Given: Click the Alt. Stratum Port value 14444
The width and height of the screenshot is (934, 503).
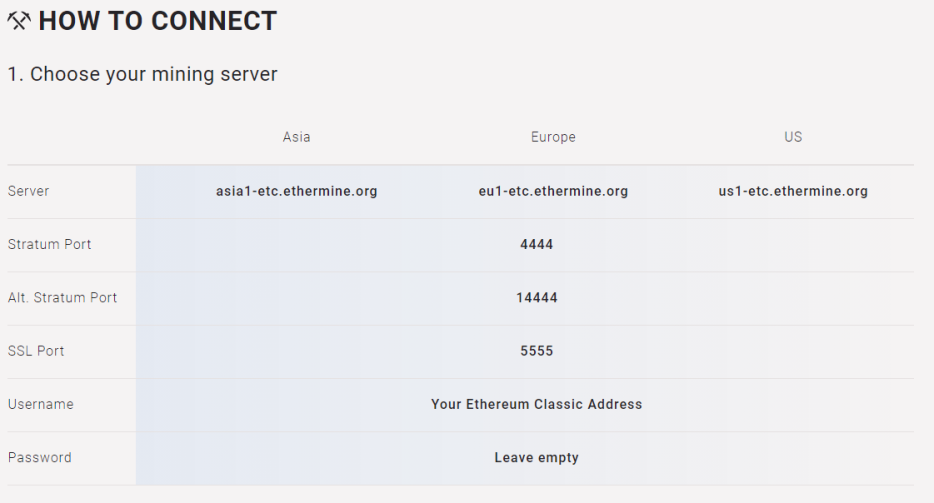Looking at the screenshot, I should tap(537, 297).
